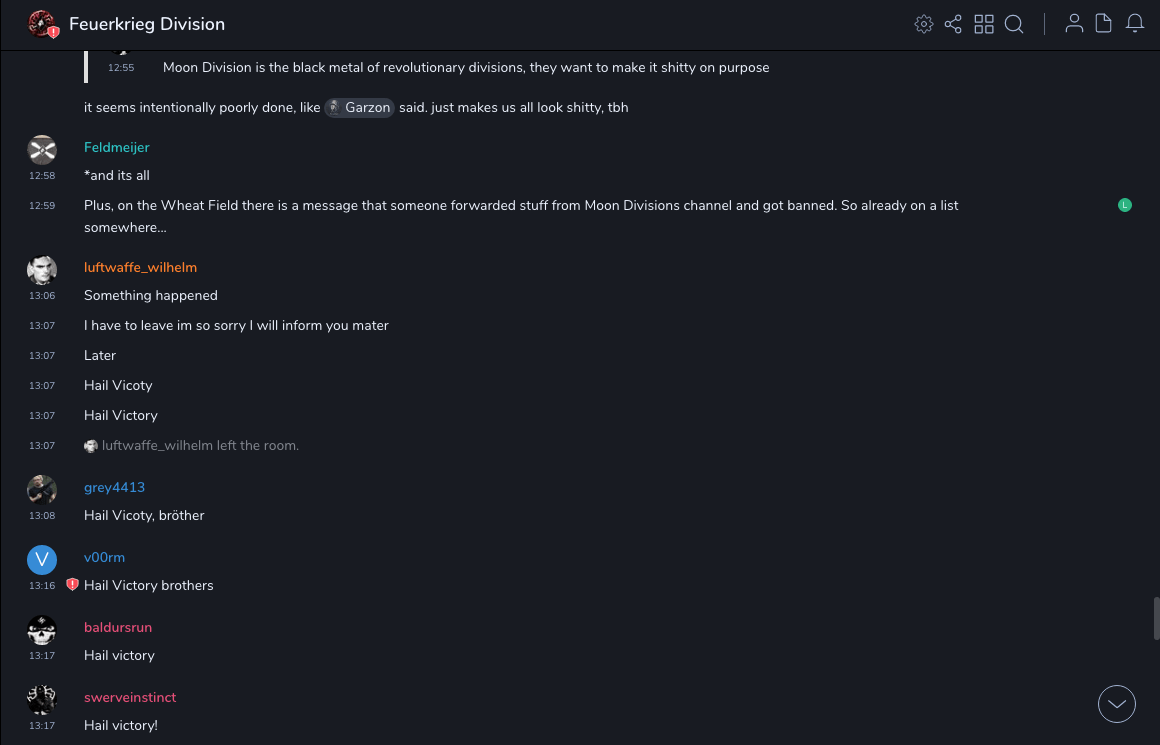
Task: Jump to latest messages down arrow
Action: click(x=1117, y=704)
